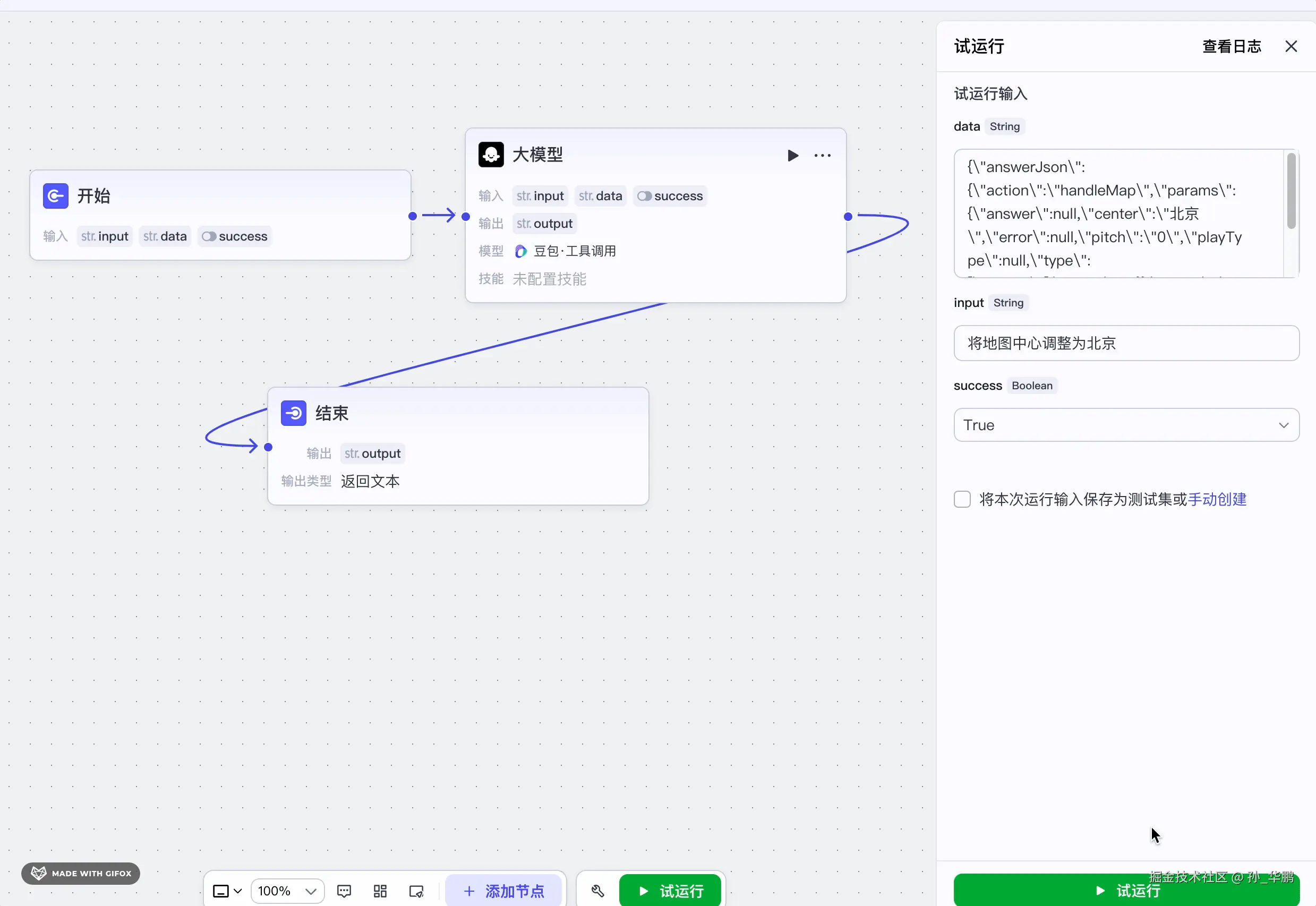Click the input field containing 将地图中心调整为北京
This screenshot has height=906, width=1316.
tap(1126, 343)
